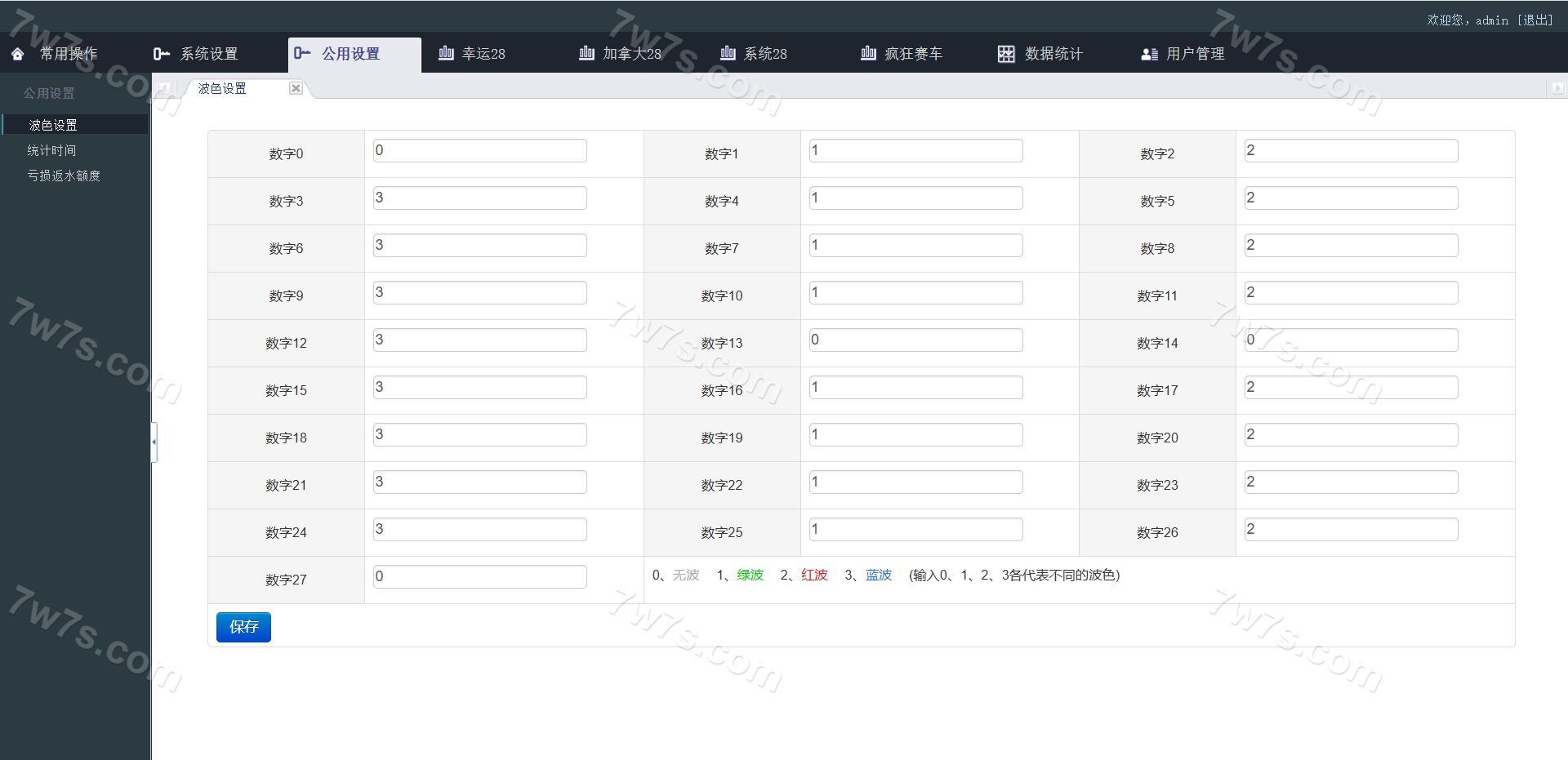Click the chart icon beside 加拿大28
The width and height of the screenshot is (1568, 760).
[586, 53]
